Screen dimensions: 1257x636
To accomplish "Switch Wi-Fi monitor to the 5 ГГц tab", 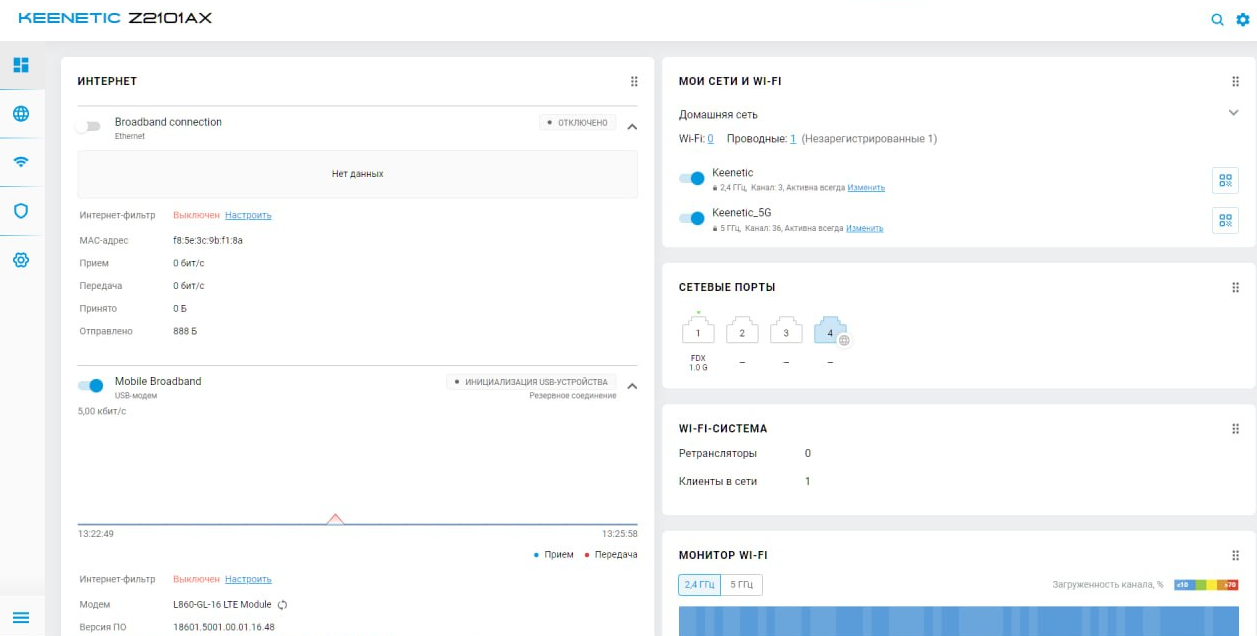I will pyautogui.click(x=741, y=585).
